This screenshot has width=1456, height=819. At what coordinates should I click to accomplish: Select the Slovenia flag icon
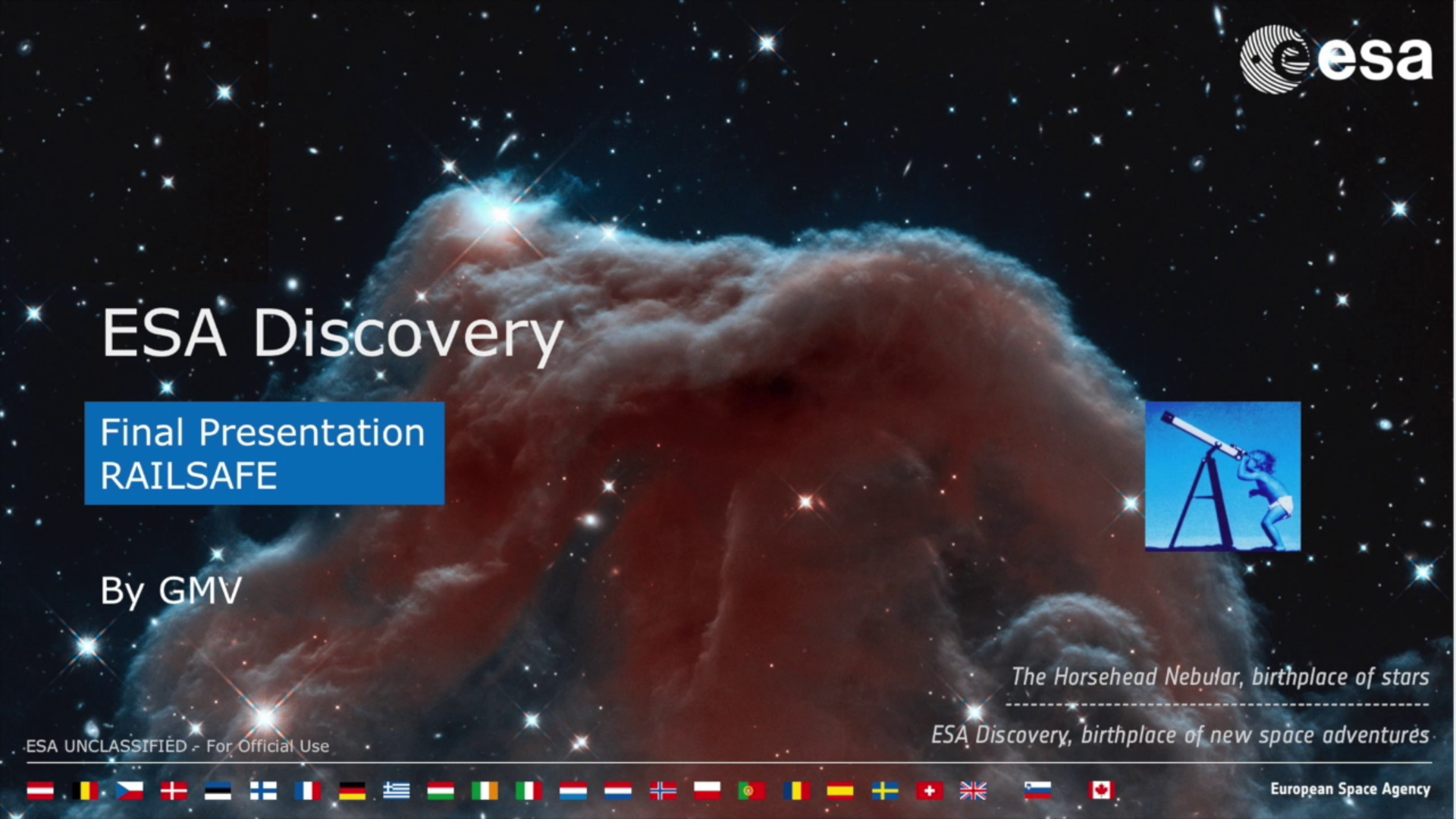tap(1037, 791)
